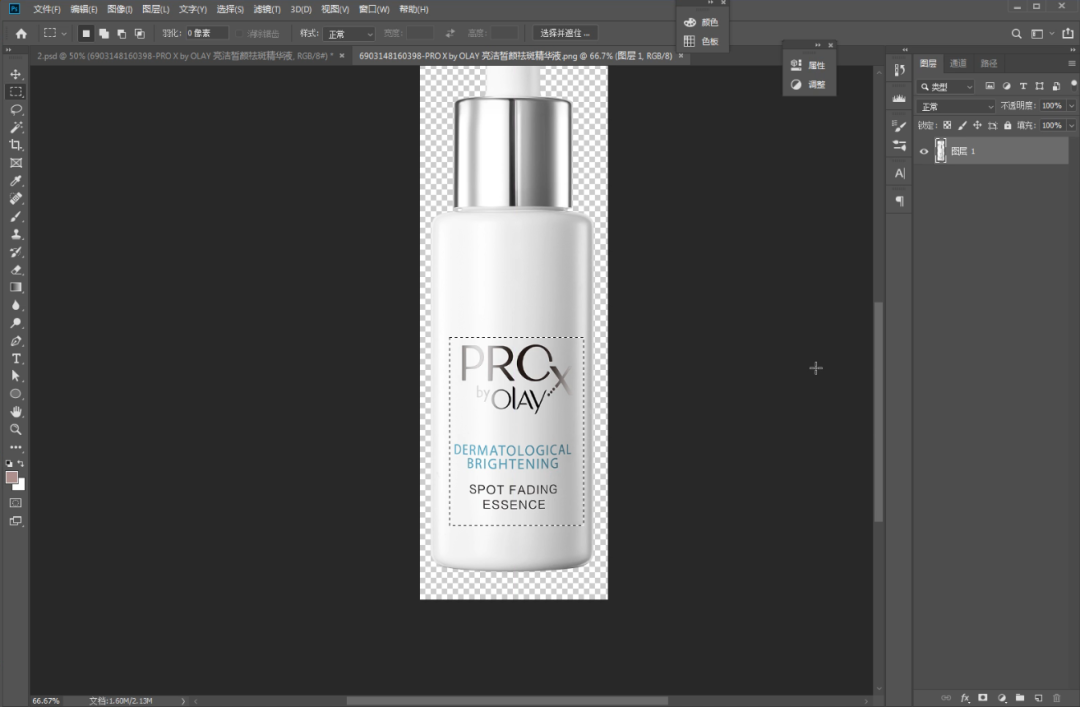
Task: Click 选择并遮住 button
Action: (x=565, y=33)
